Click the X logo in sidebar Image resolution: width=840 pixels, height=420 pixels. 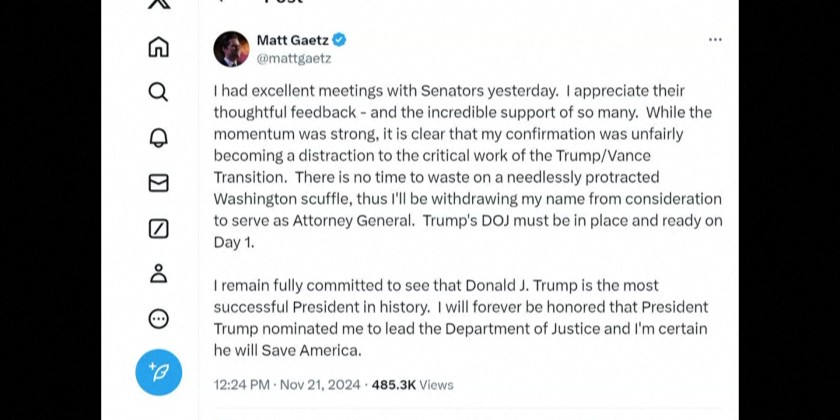[158, 4]
